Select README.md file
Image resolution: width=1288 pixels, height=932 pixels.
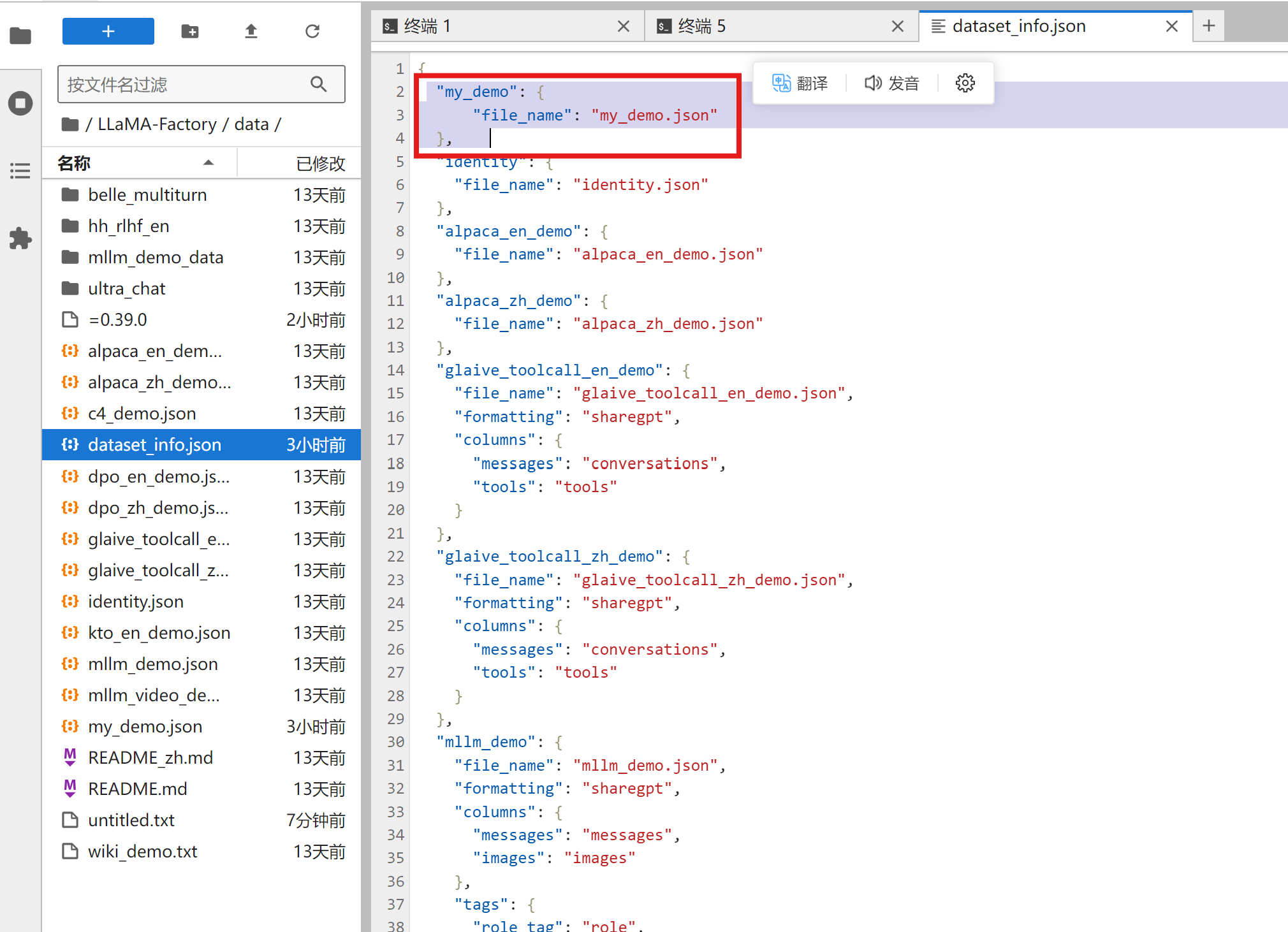pyautogui.click(x=201, y=789)
